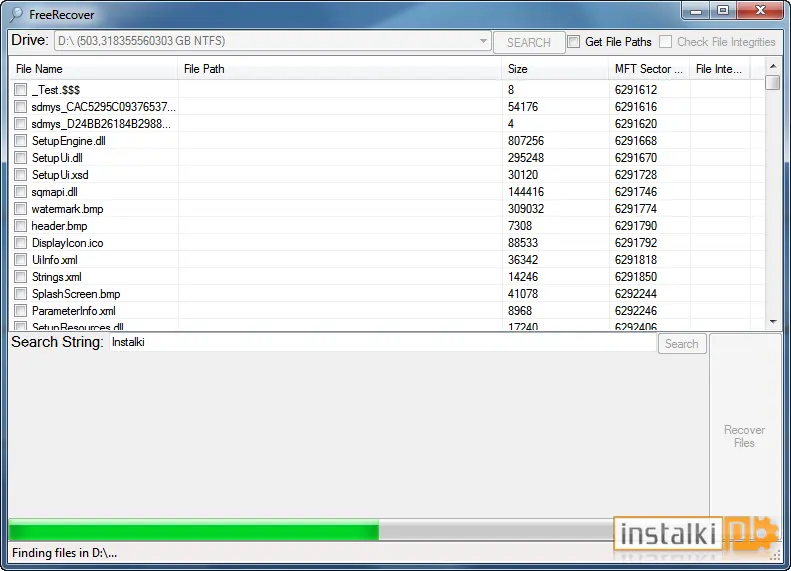
Task: Sort by Size column header
Action: (555, 69)
